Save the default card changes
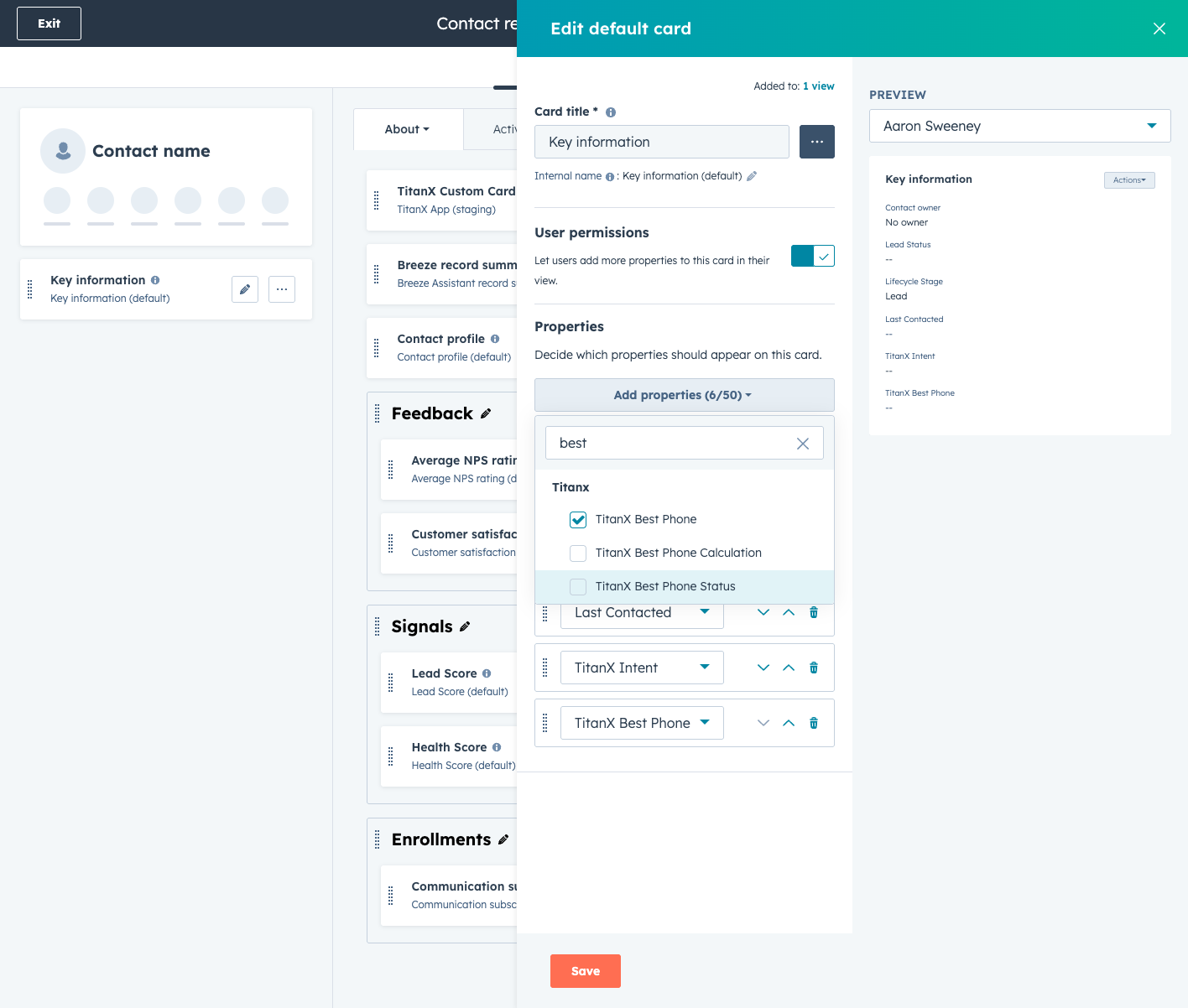Screen dimensions: 1188x1008 [586, 971]
